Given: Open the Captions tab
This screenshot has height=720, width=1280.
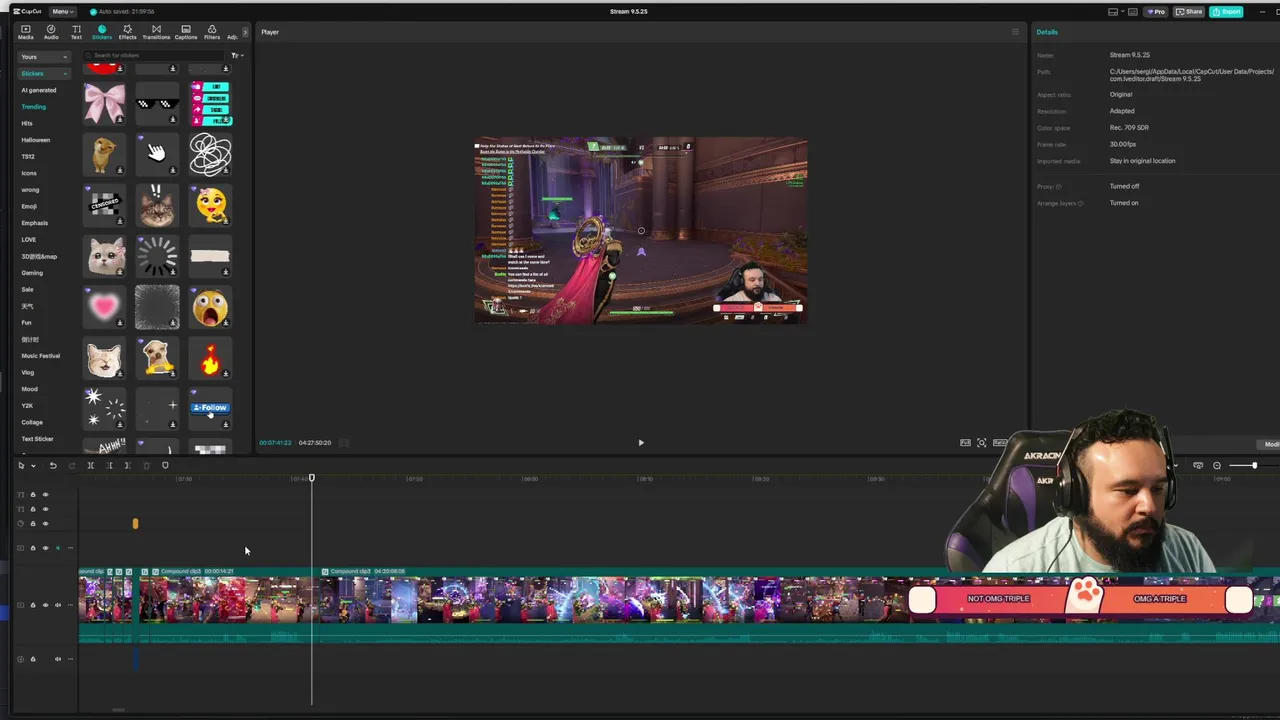Looking at the screenshot, I should coord(186,32).
